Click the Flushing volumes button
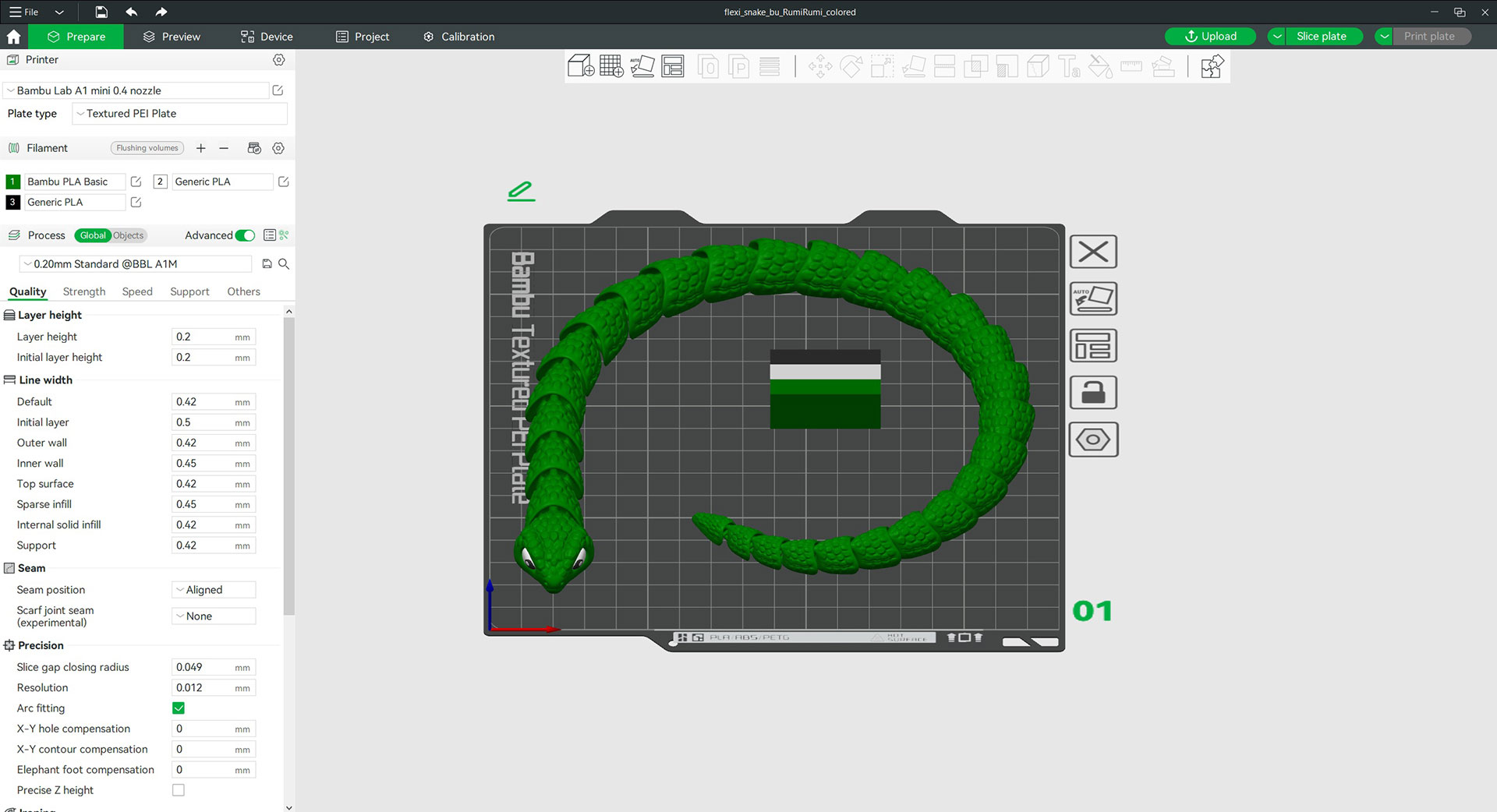The width and height of the screenshot is (1497, 812). coord(147,148)
